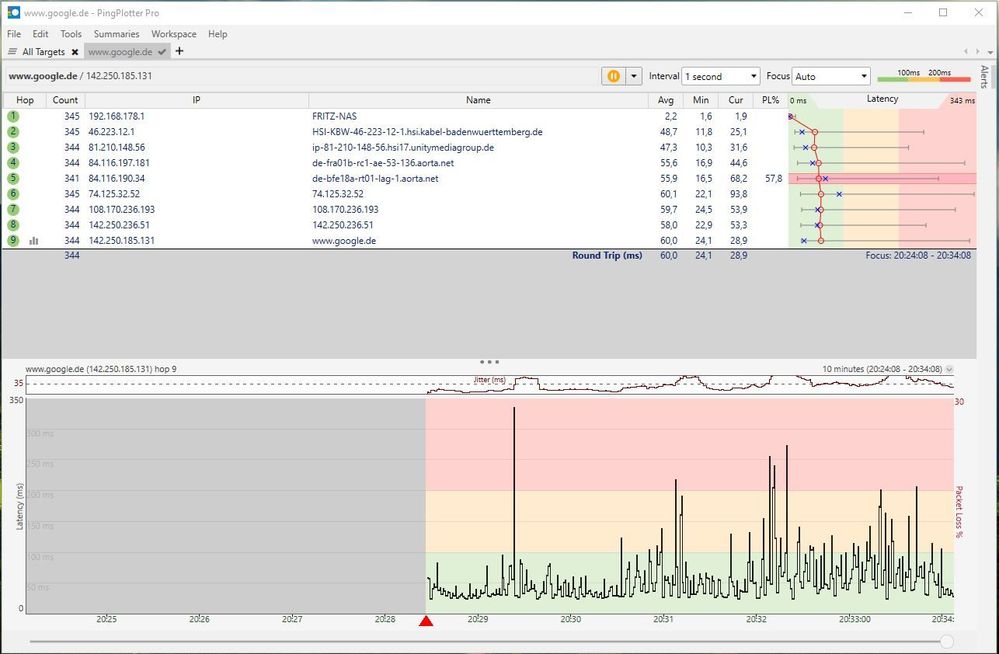The width and height of the screenshot is (999, 654).
Task: Add a new target tab with plus
Action: [x=179, y=51]
